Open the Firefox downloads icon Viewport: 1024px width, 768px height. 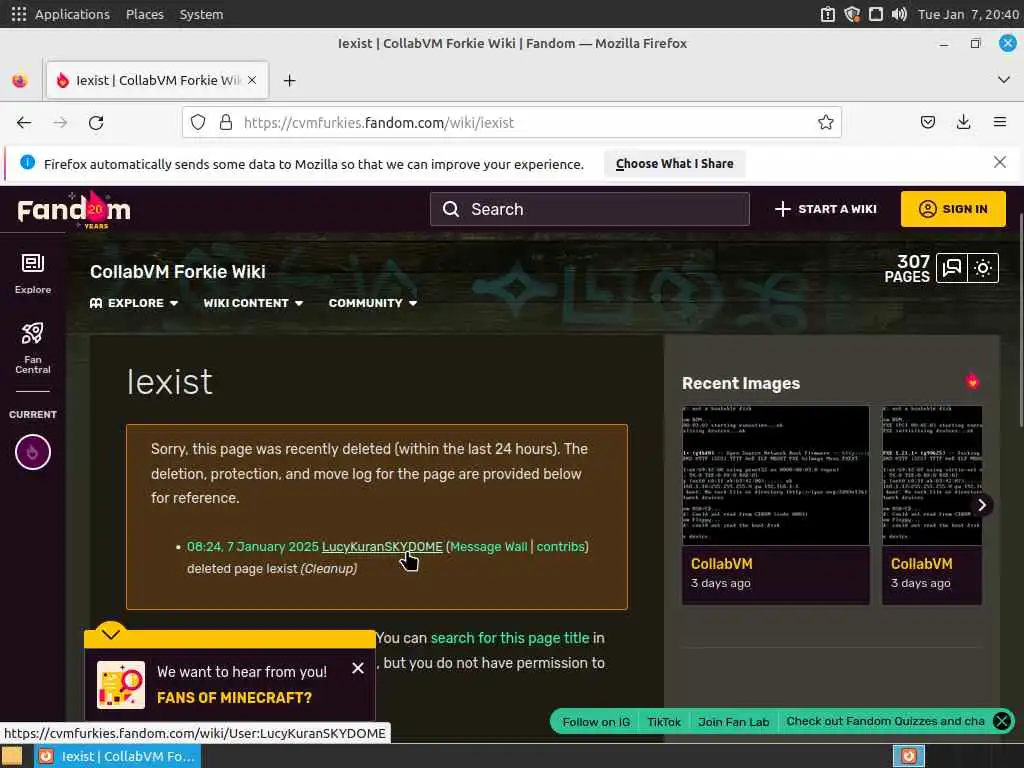pos(963,122)
